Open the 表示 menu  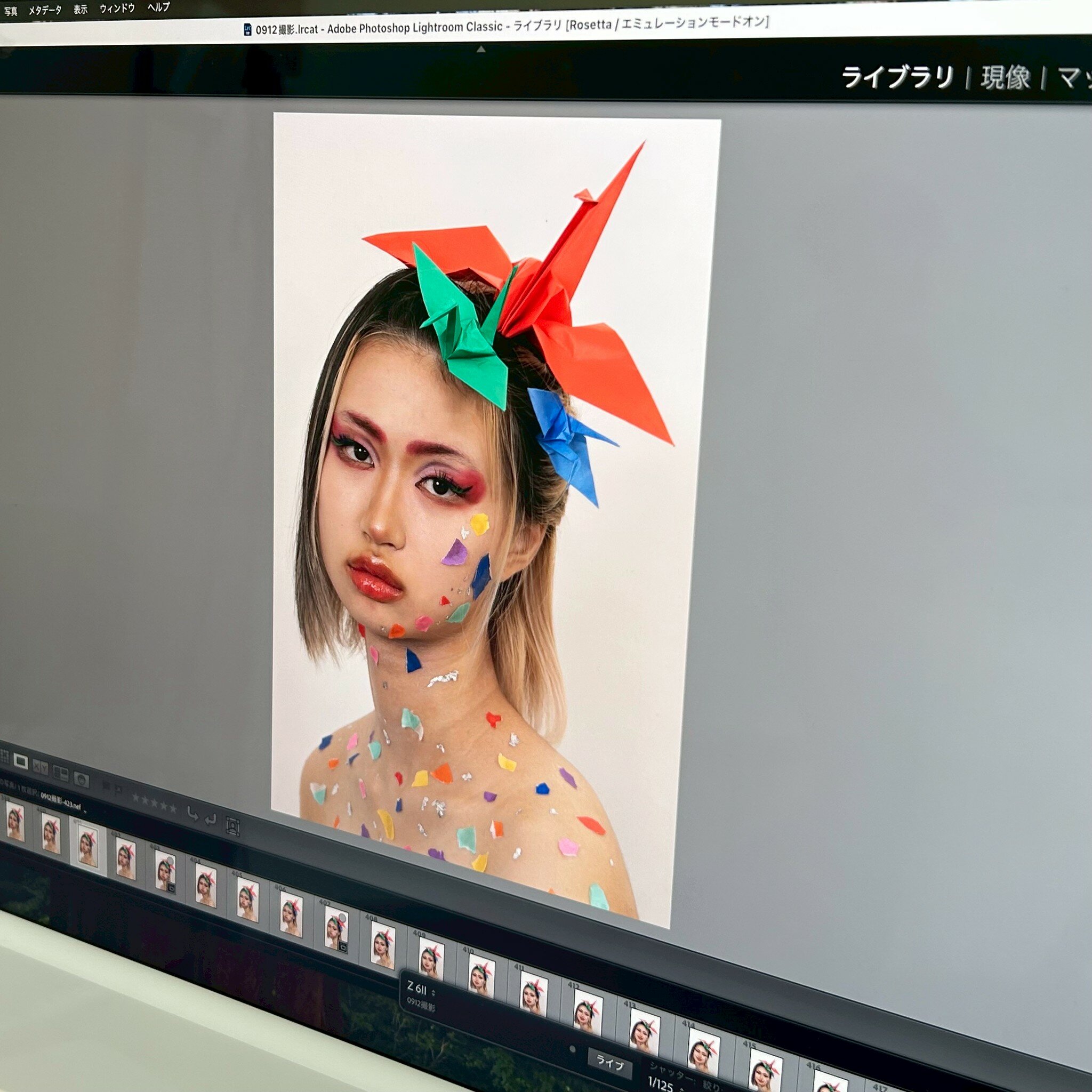coord(81,9)
